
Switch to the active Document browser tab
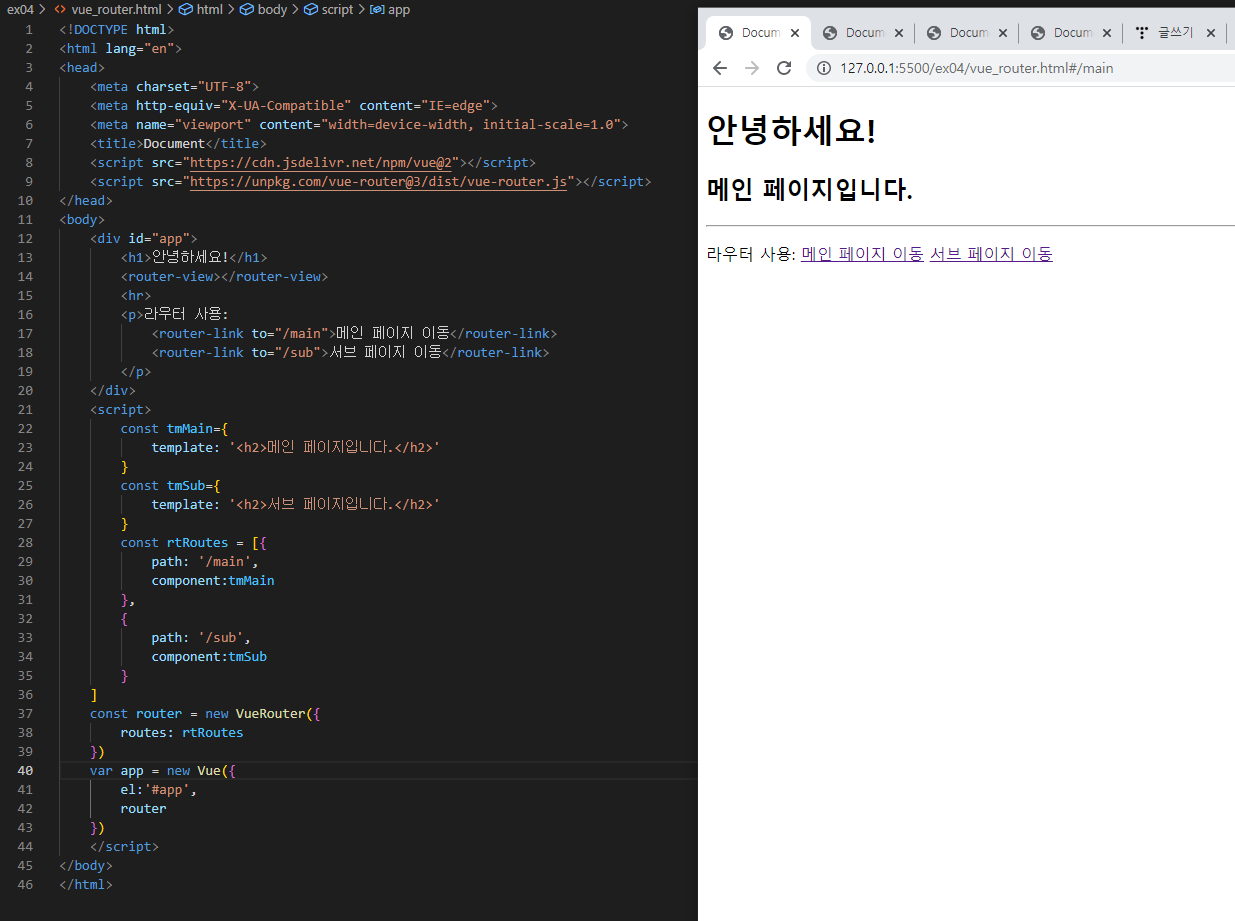pos(758,33)
